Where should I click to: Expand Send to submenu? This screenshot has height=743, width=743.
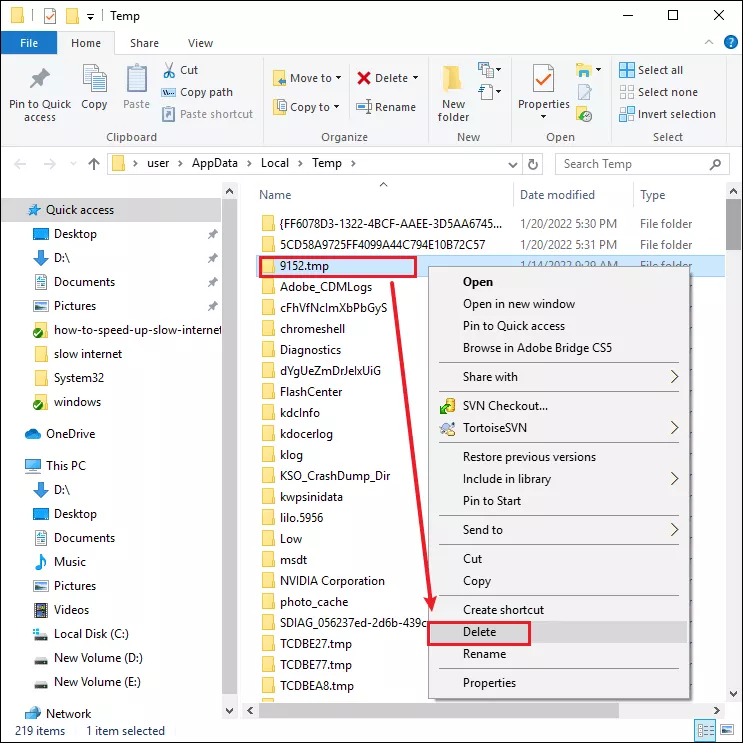[x=558, y=529]
